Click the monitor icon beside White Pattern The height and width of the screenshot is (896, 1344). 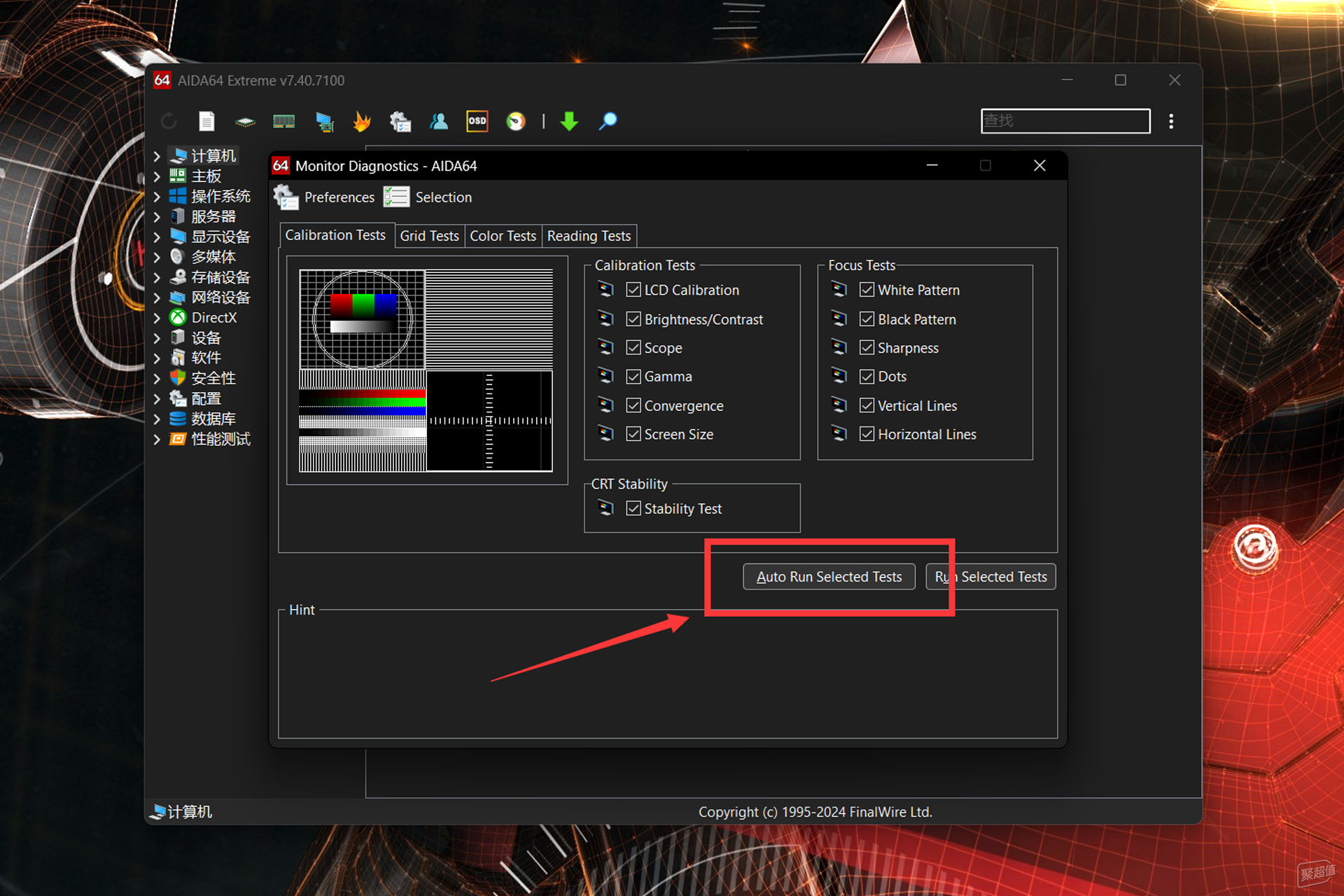click(x=839, y=289)
